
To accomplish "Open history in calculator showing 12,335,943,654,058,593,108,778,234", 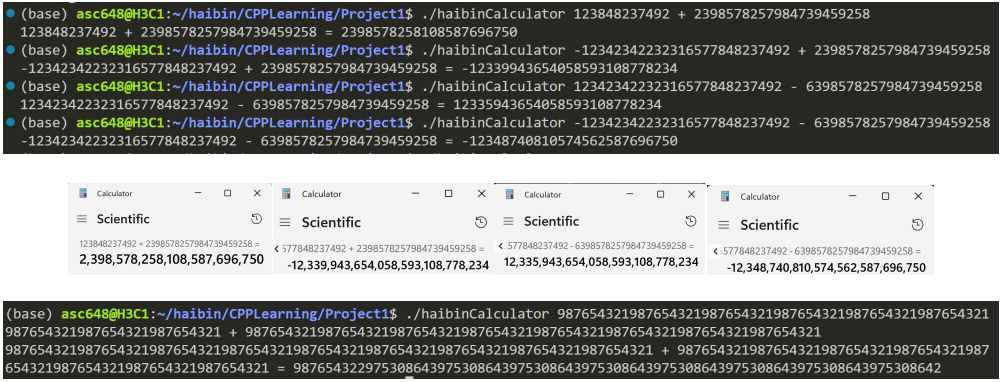I will click(690, 221).
